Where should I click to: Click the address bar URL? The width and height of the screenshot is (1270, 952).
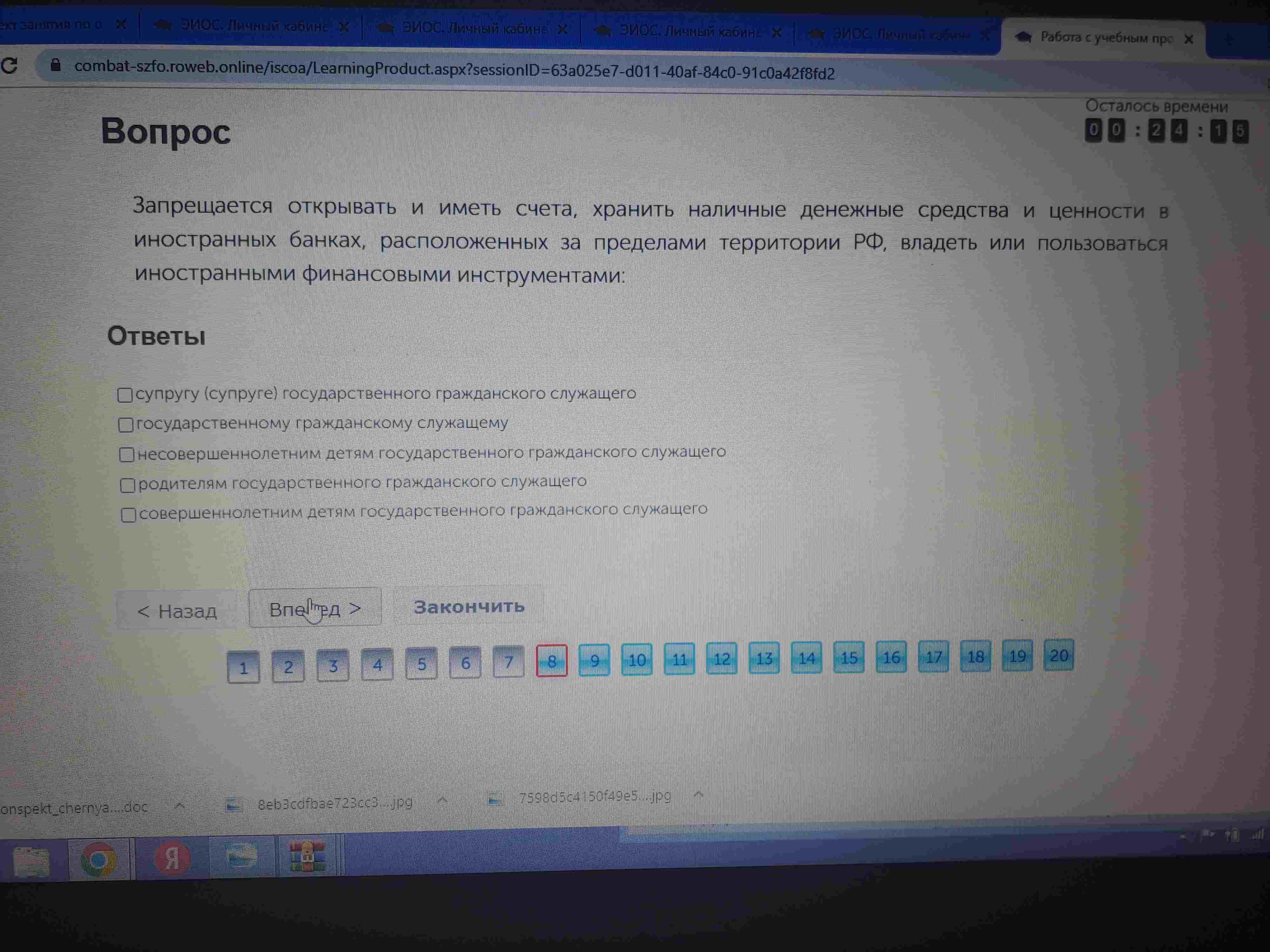[x=454, y=70]
